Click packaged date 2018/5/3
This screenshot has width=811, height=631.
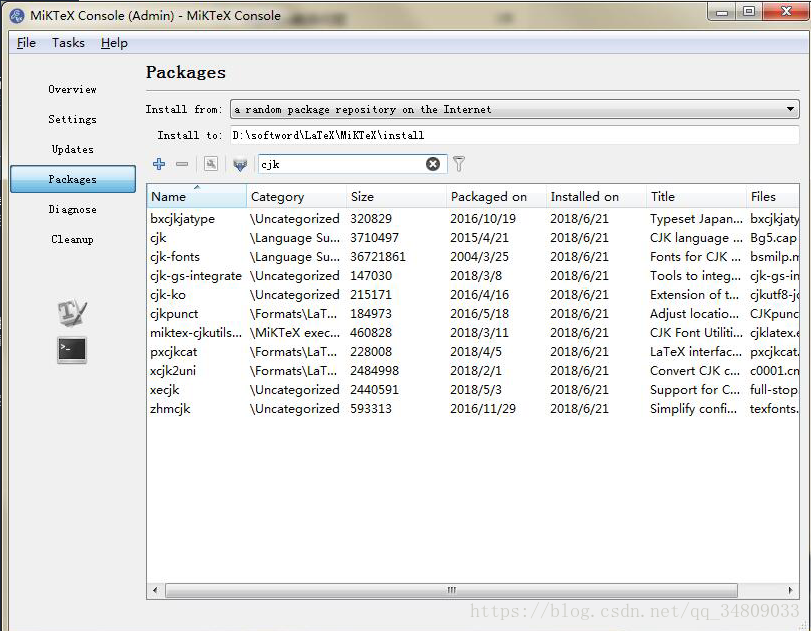[x=475, y=390]
